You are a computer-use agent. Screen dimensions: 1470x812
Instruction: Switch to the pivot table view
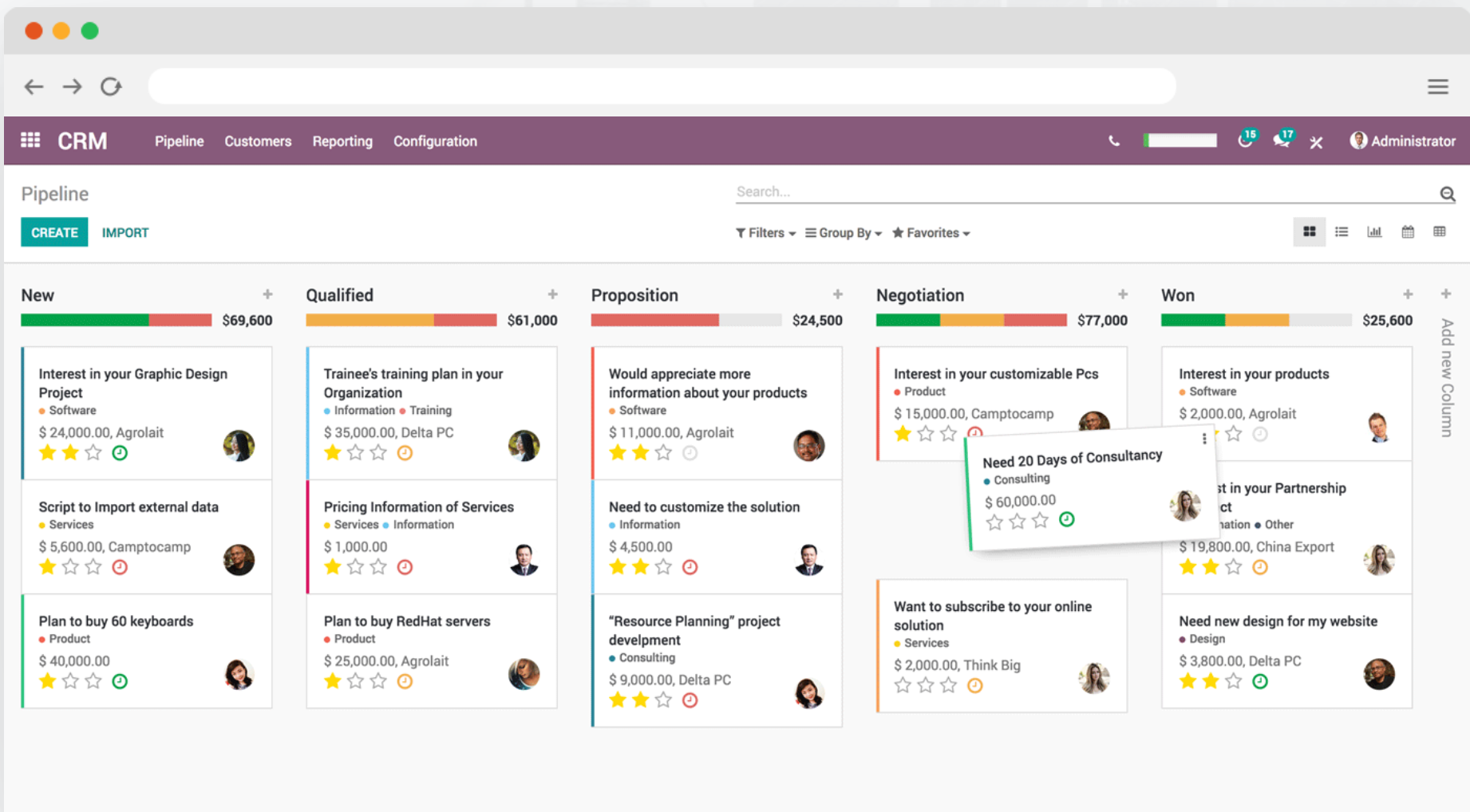click(x=1440, y=232)
